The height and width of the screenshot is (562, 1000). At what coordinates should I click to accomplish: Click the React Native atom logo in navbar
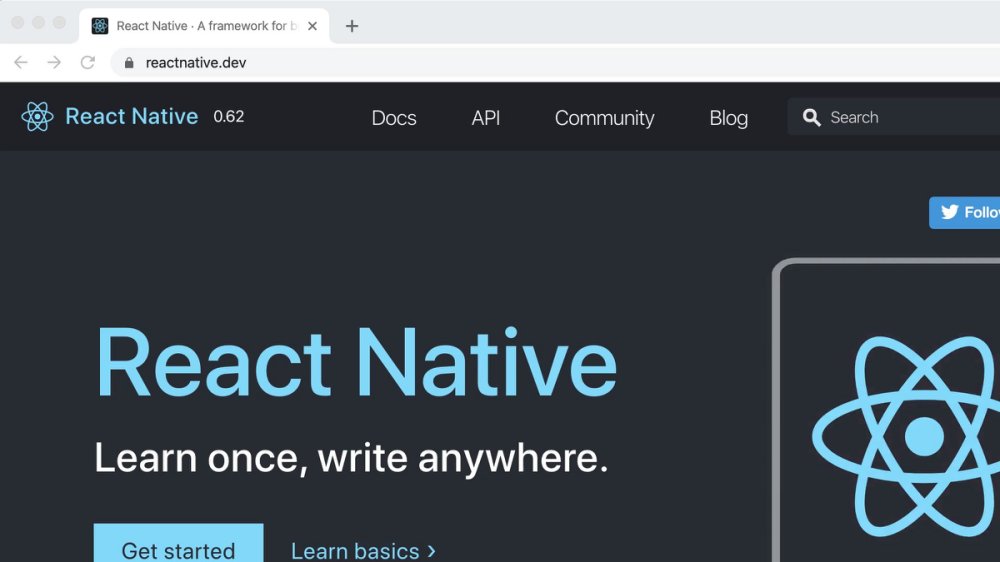pyautogui.click(x=37, y=117)
